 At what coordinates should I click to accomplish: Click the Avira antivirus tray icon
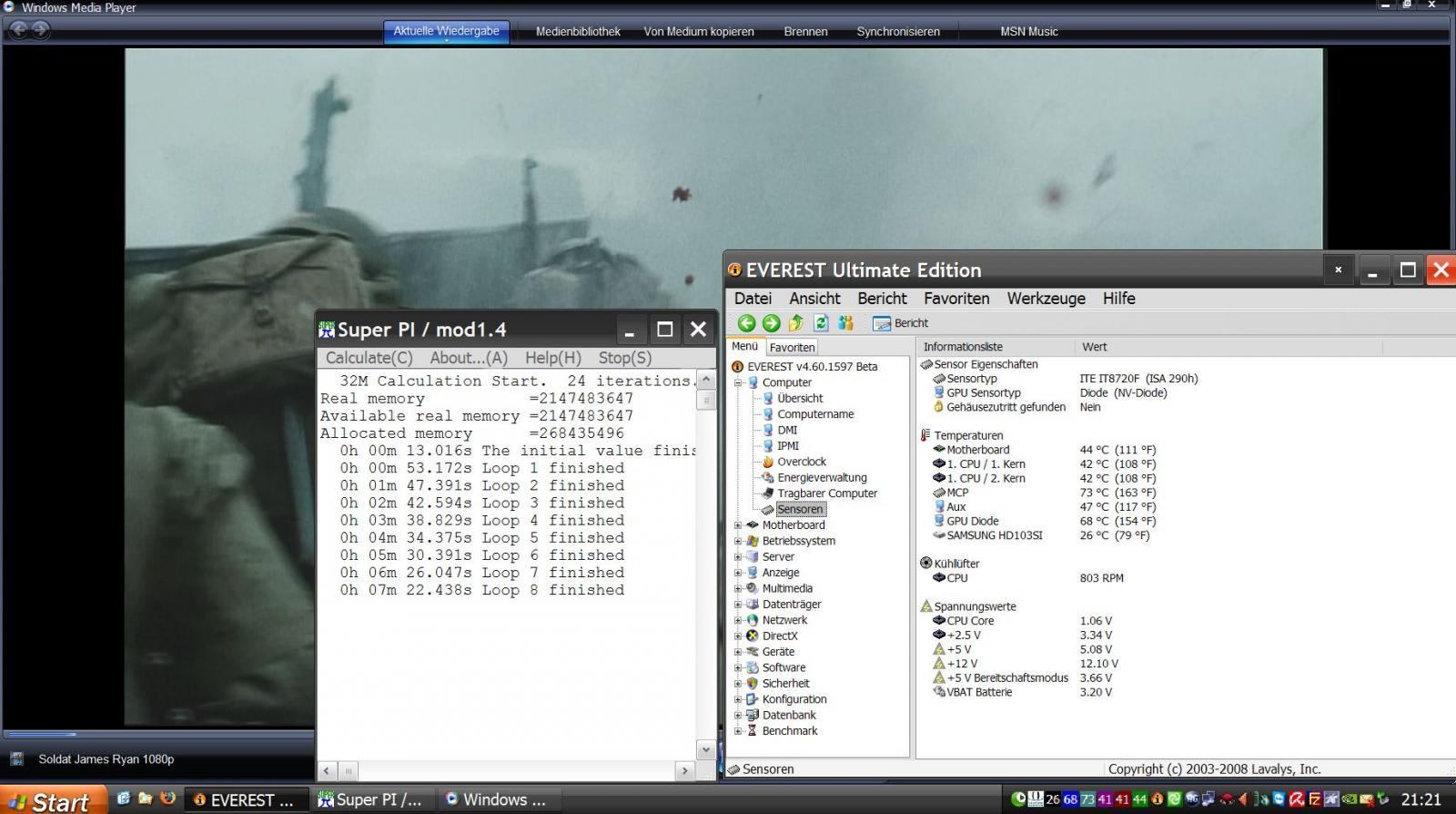(1298, 799)
